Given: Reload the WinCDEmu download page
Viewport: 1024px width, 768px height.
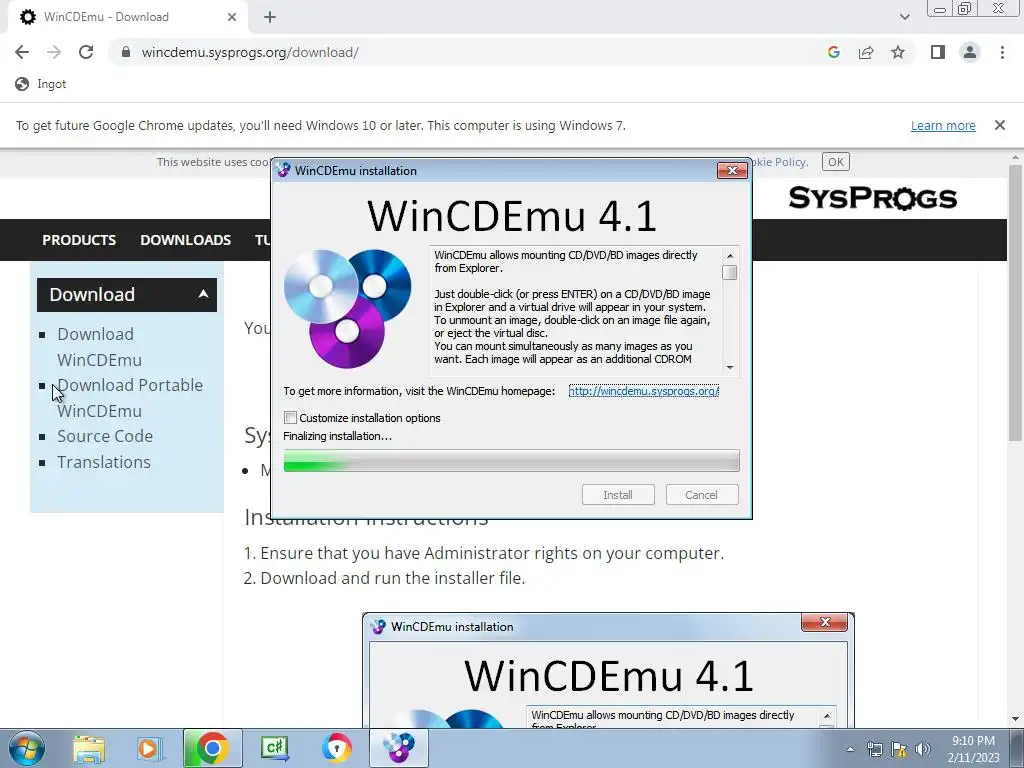Looking at the screenshot, I should (86, 52).
